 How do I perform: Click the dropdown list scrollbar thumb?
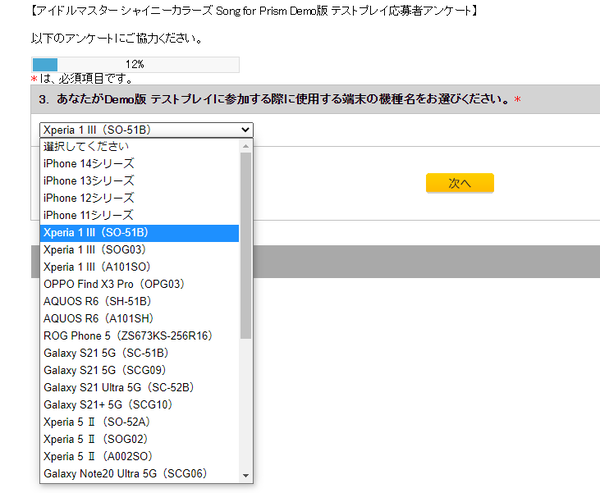coord(246,245)
